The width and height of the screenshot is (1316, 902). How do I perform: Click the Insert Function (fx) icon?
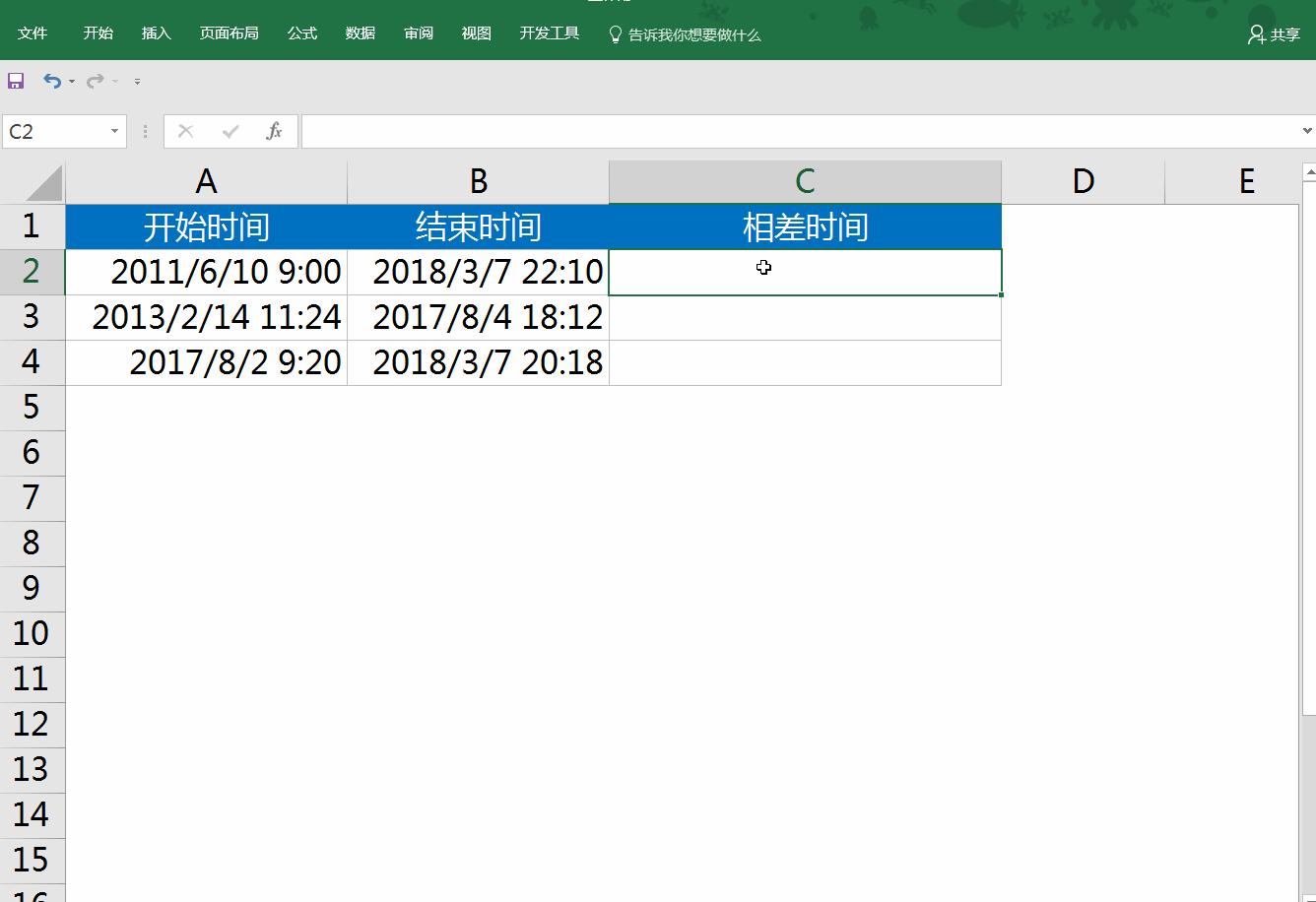[x=273, y=130]
